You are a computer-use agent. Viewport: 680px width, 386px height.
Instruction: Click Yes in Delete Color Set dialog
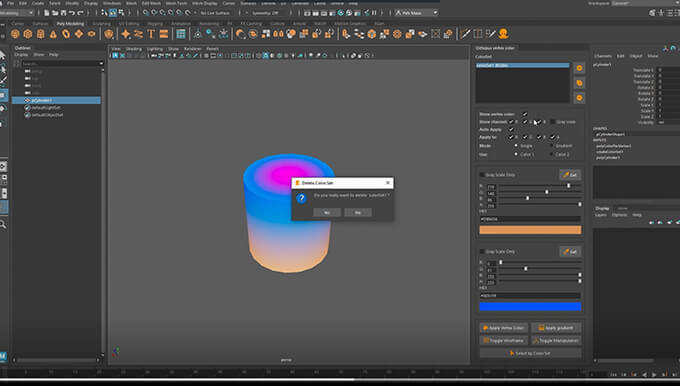327,213
